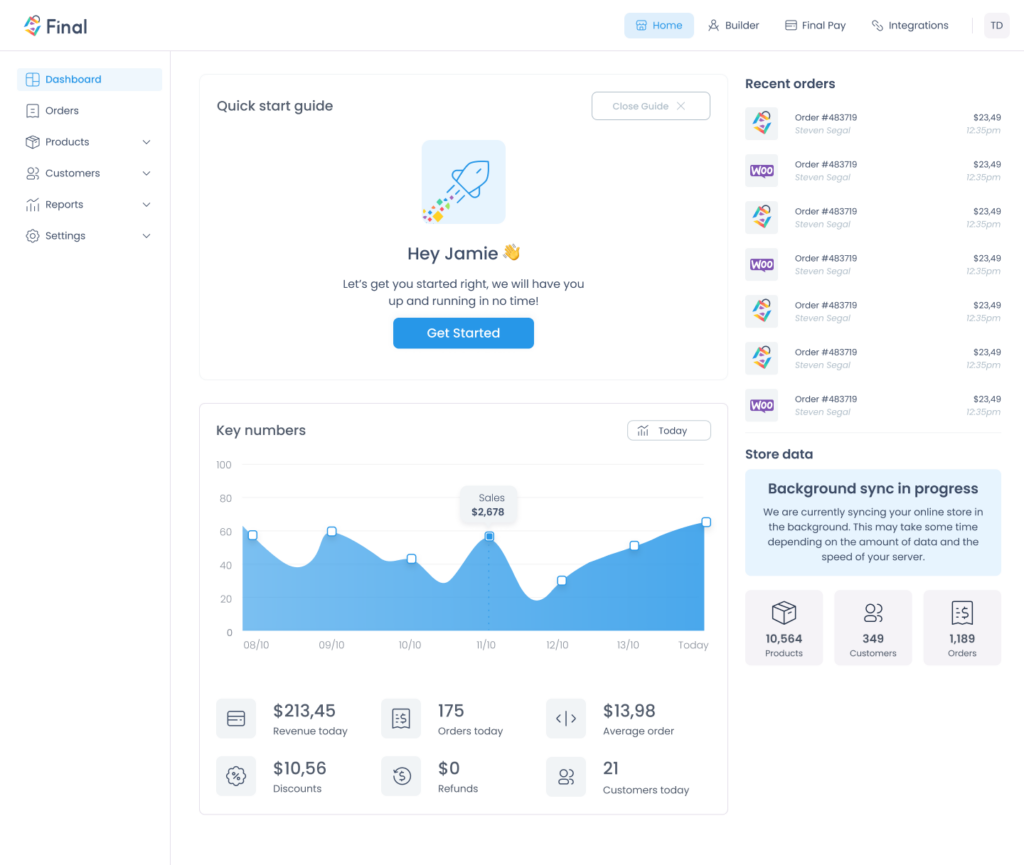
Task: Open the Today period dropdown
Action: click(x=669, y=430)
